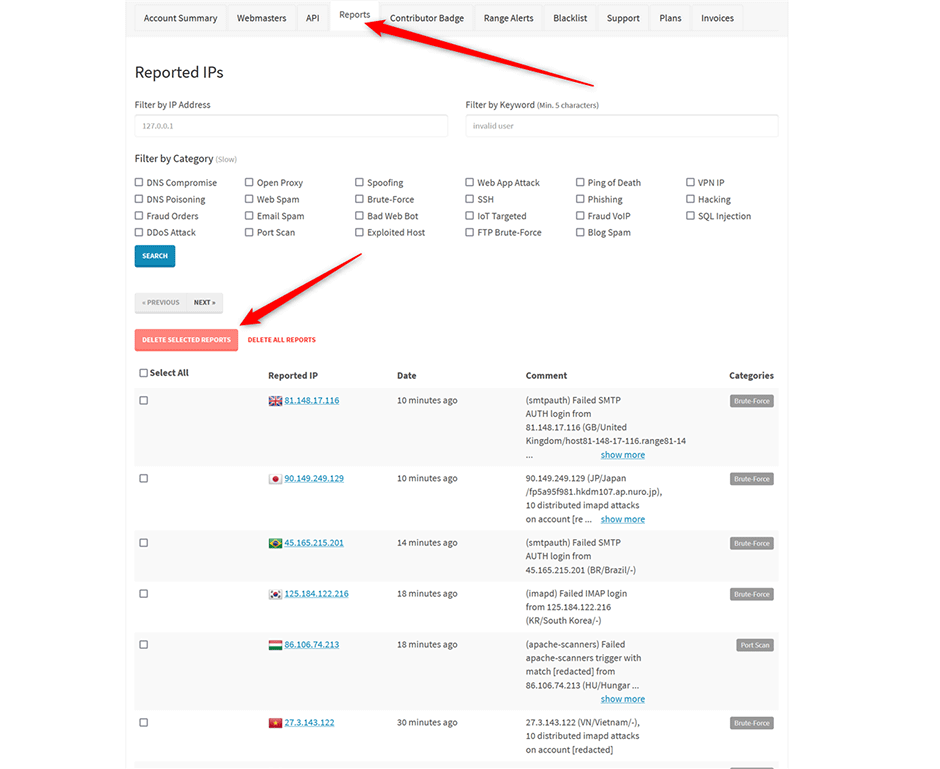Go to next page of reports

point(204,302)
